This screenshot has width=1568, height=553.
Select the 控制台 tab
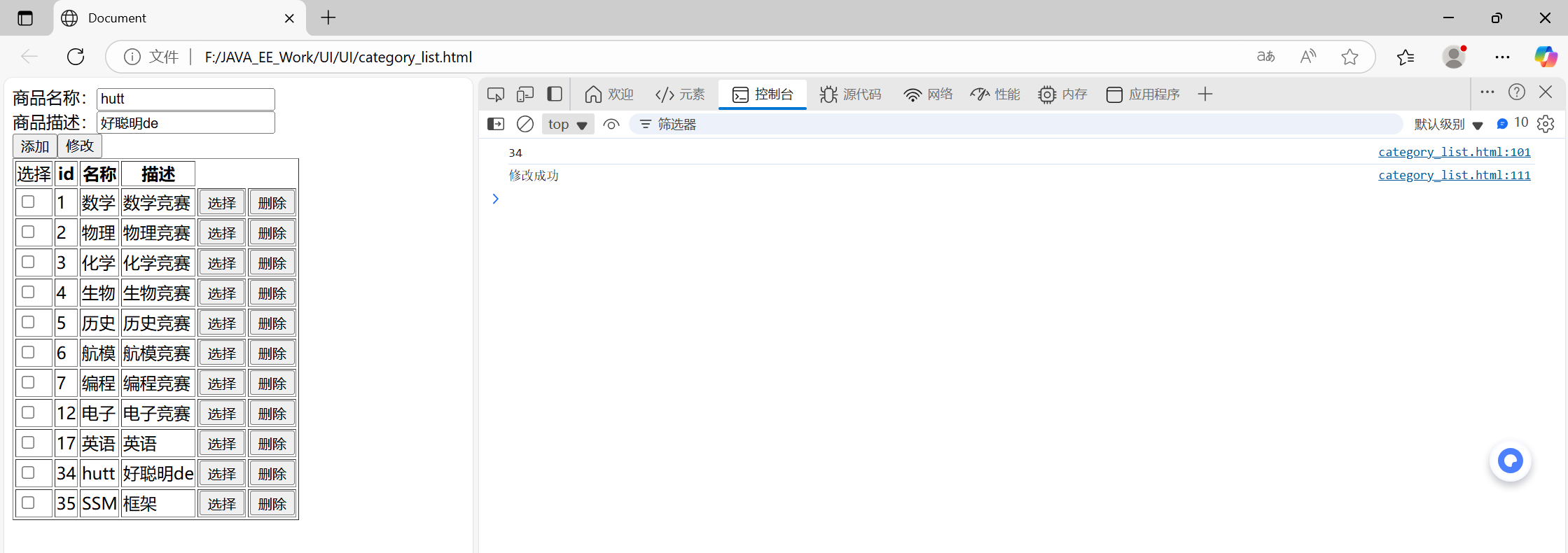click(763, 94)
